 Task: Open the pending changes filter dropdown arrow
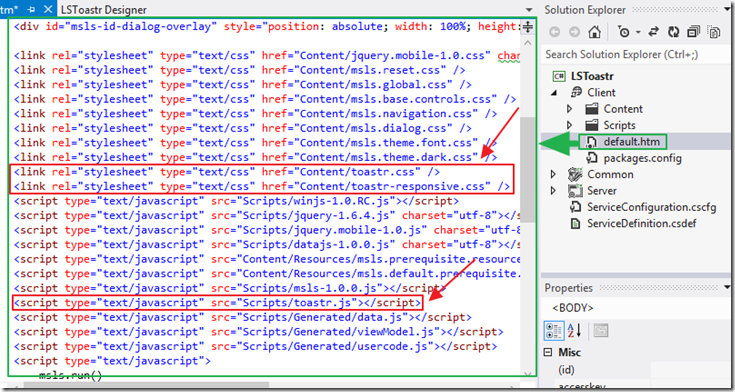click(x=638, y=33)
